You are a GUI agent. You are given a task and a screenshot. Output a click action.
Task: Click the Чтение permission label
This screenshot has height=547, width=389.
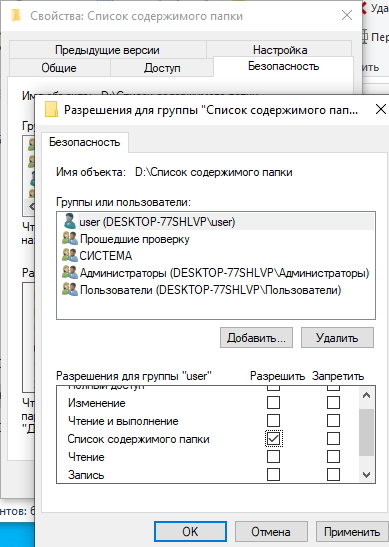point(86,457)
